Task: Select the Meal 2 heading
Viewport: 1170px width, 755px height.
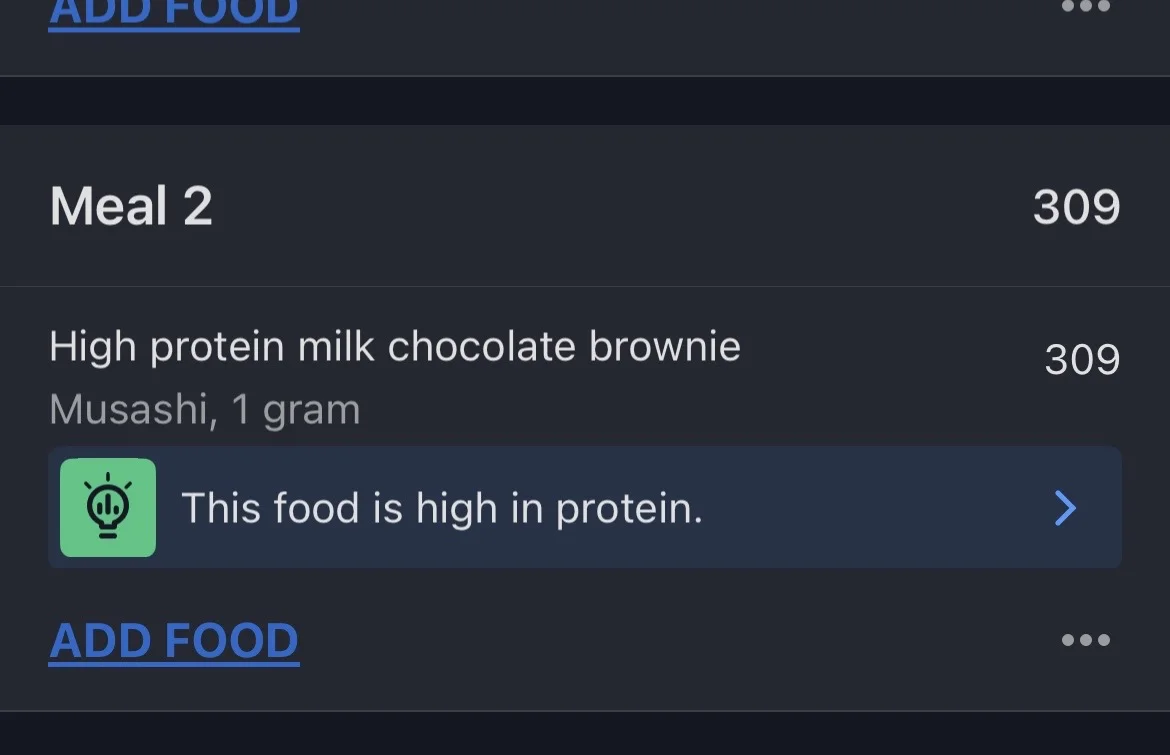Action: click(x=131, y=207)
